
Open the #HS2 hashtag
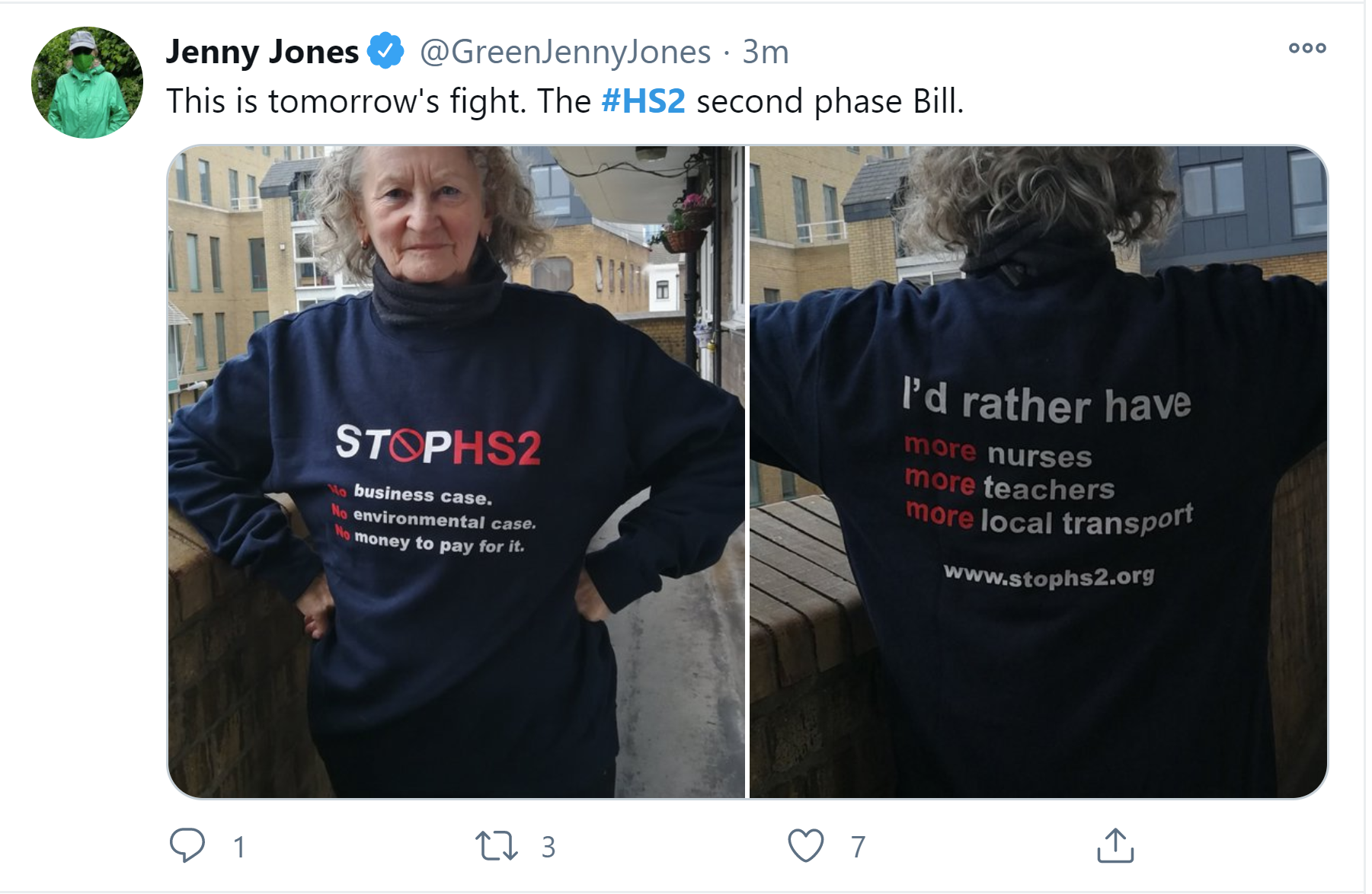[x=643, y=101]
